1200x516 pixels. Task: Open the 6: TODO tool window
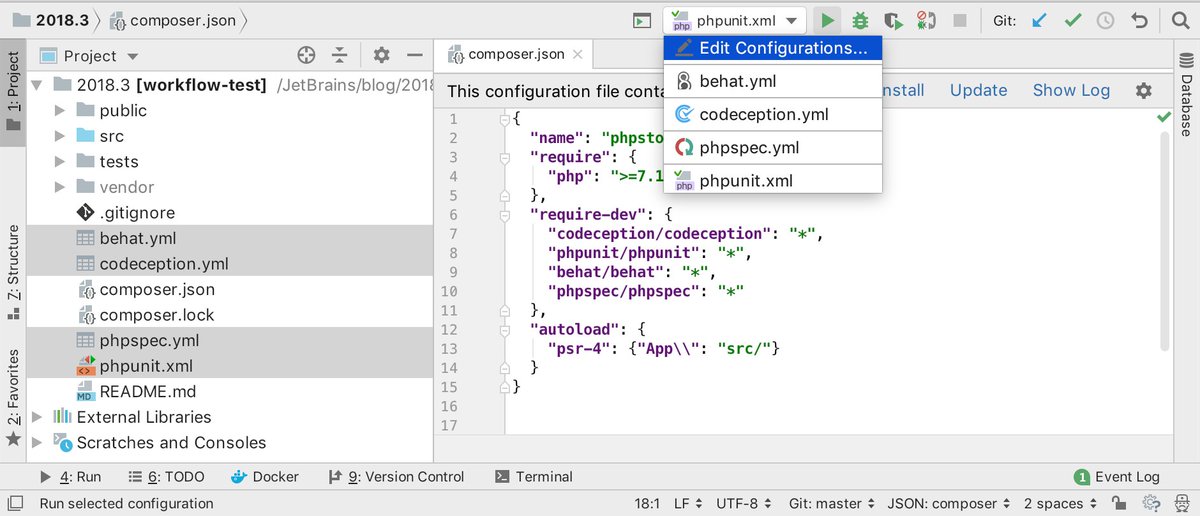coord(165,477)
